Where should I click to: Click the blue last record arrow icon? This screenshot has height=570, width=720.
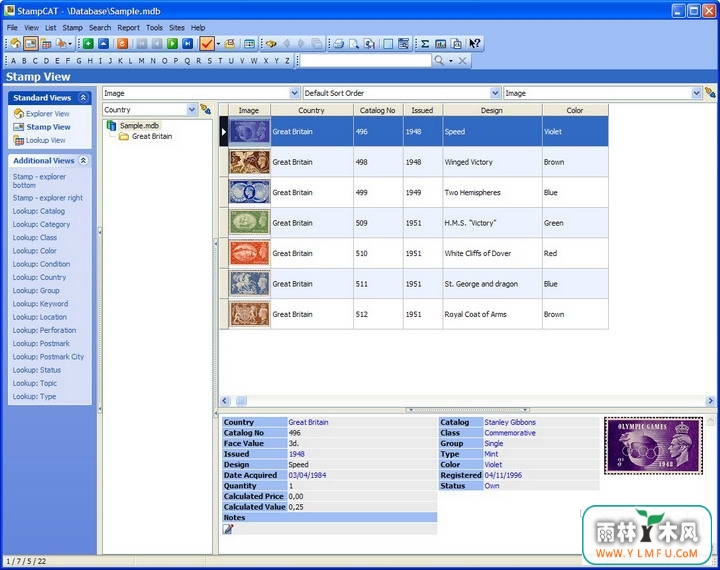pos(188,44)
